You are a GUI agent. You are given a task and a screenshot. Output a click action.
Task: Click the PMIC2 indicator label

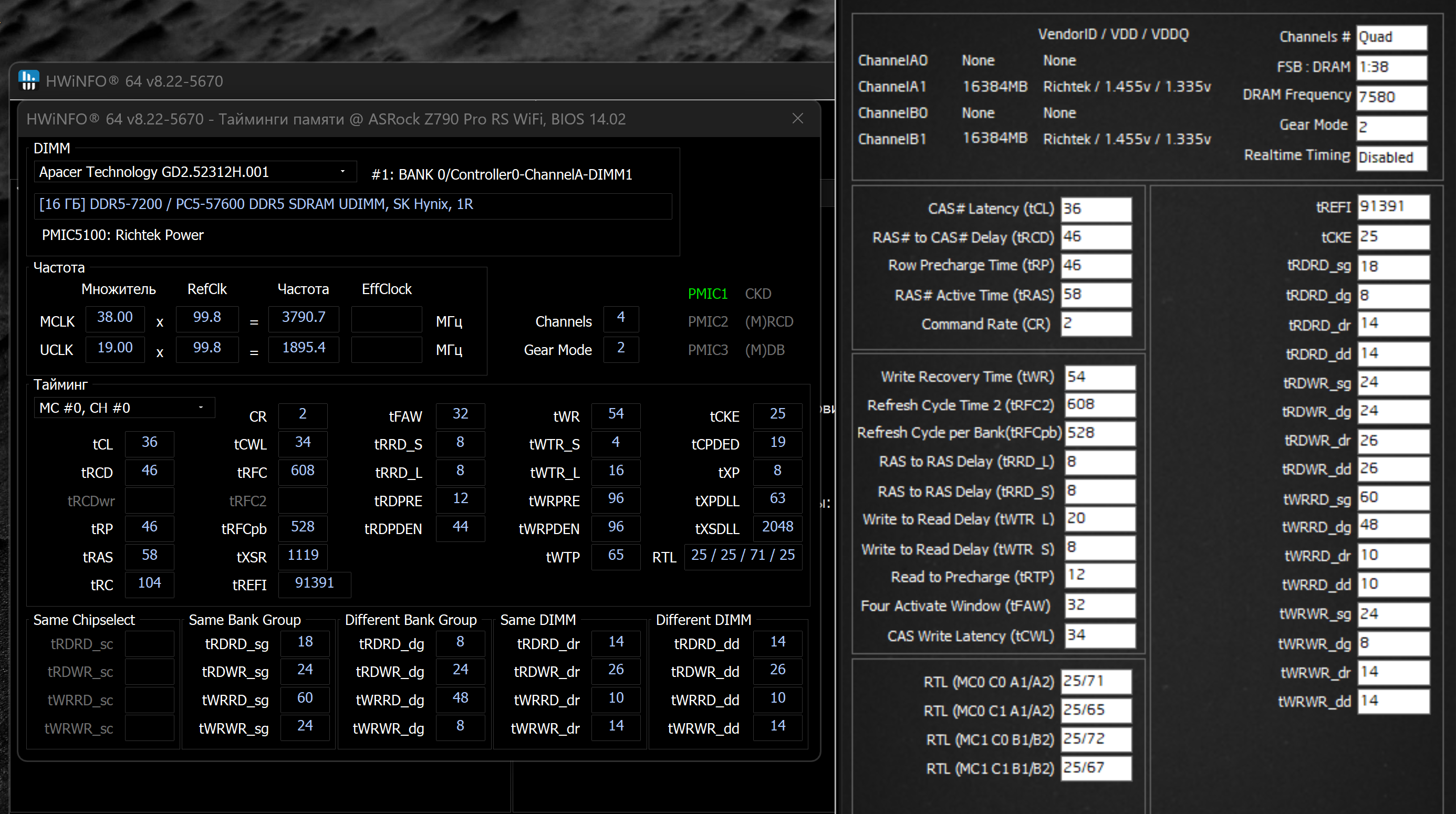[707, 321]
